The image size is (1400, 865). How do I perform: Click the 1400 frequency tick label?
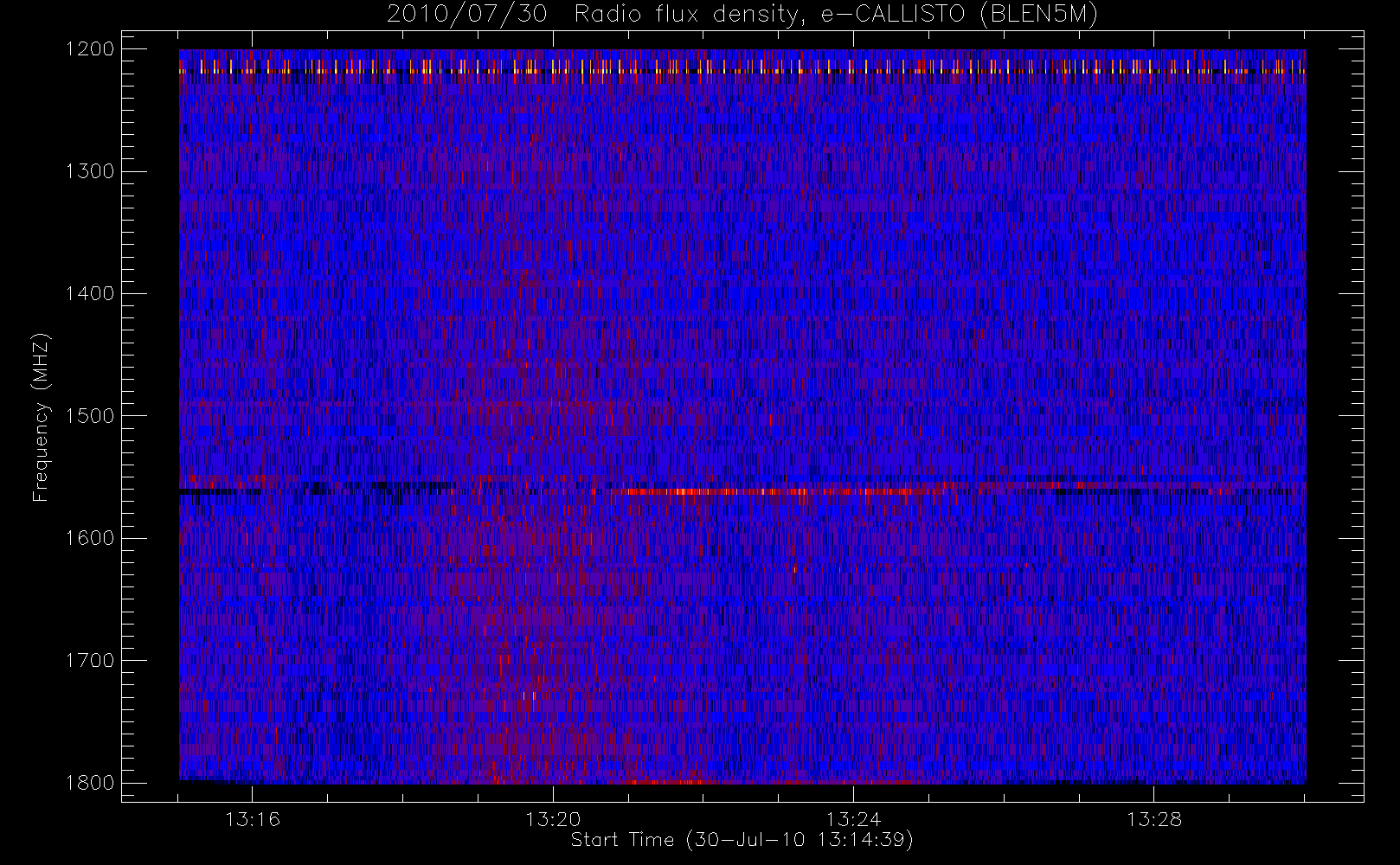click(90, 294)
